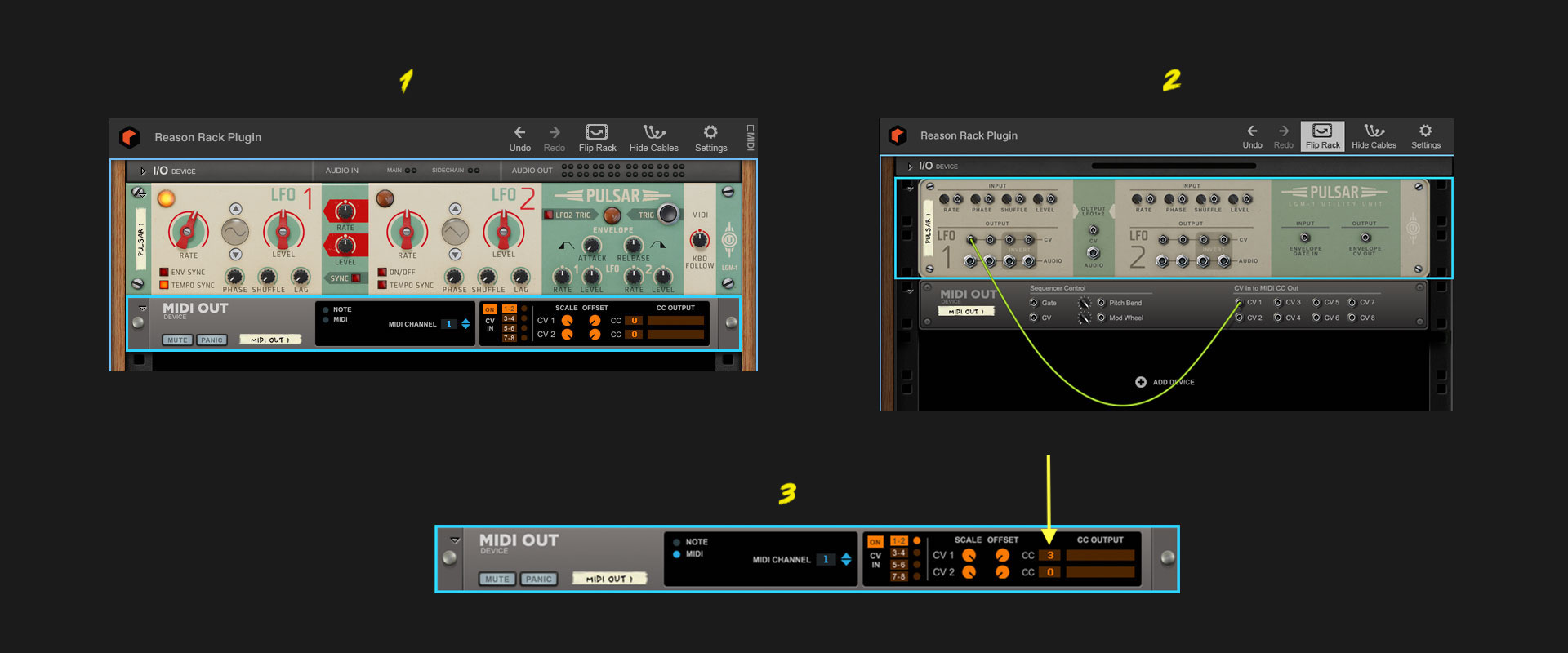
Task: Click MUTE on the first rack's MIDI Out
Action: (x=177, y=340)
